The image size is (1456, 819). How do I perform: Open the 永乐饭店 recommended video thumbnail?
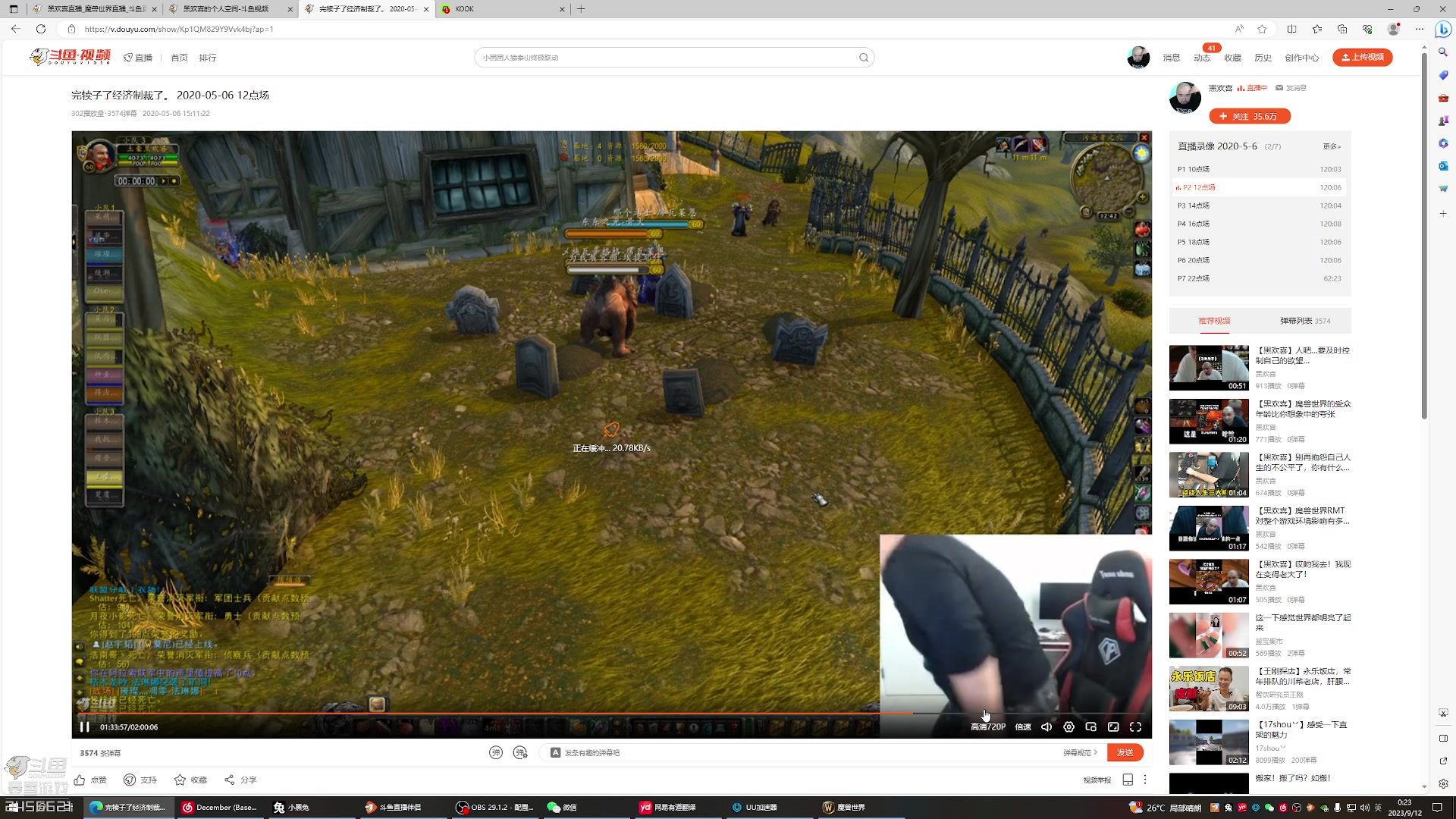coord(1209,689)
